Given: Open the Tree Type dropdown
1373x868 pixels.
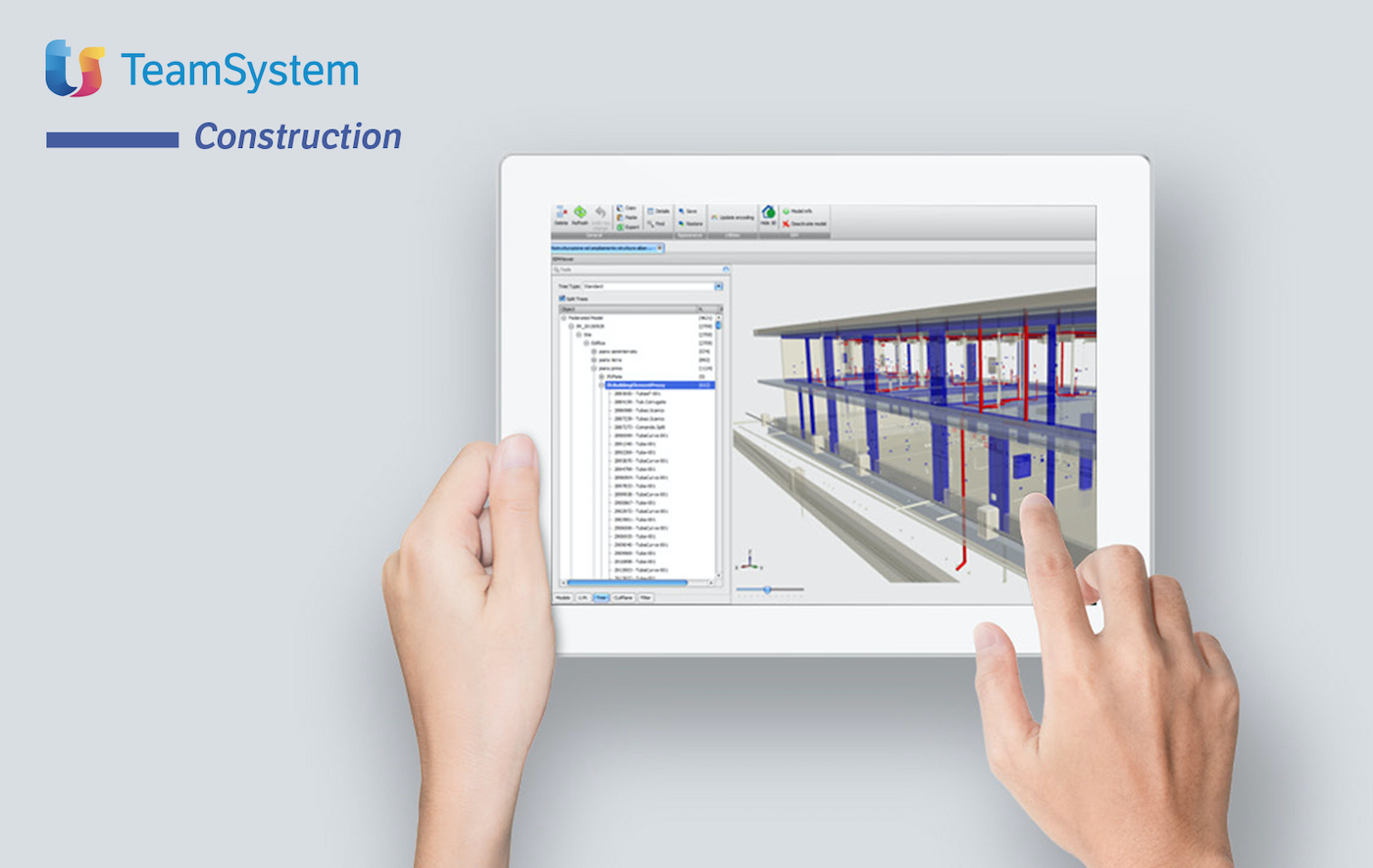Looking at the screenshot, I should point(719,286).
